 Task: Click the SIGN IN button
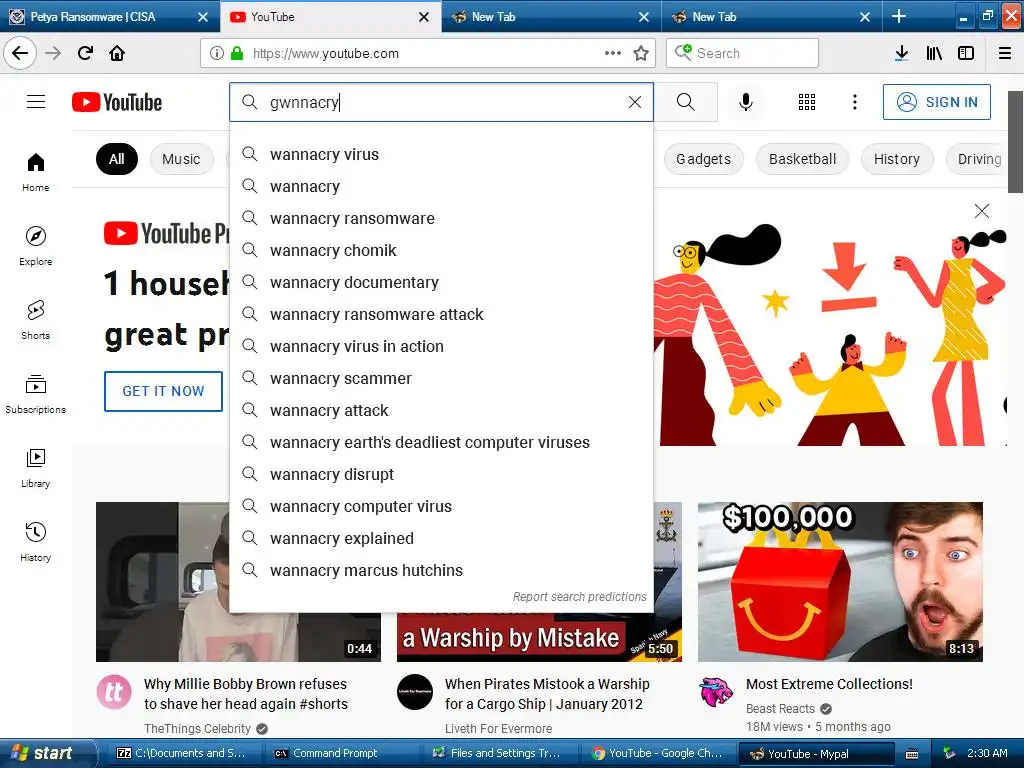[936, 102]
